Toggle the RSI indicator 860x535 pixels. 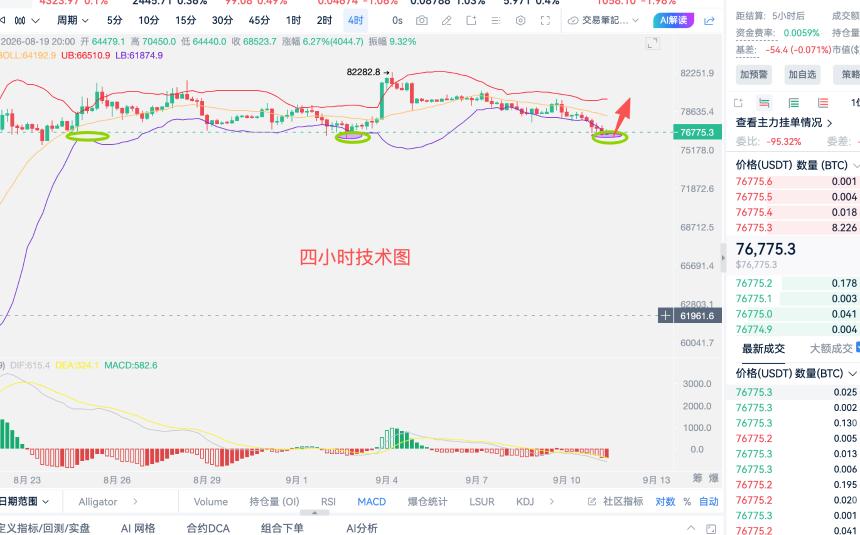tap(328, 502)
